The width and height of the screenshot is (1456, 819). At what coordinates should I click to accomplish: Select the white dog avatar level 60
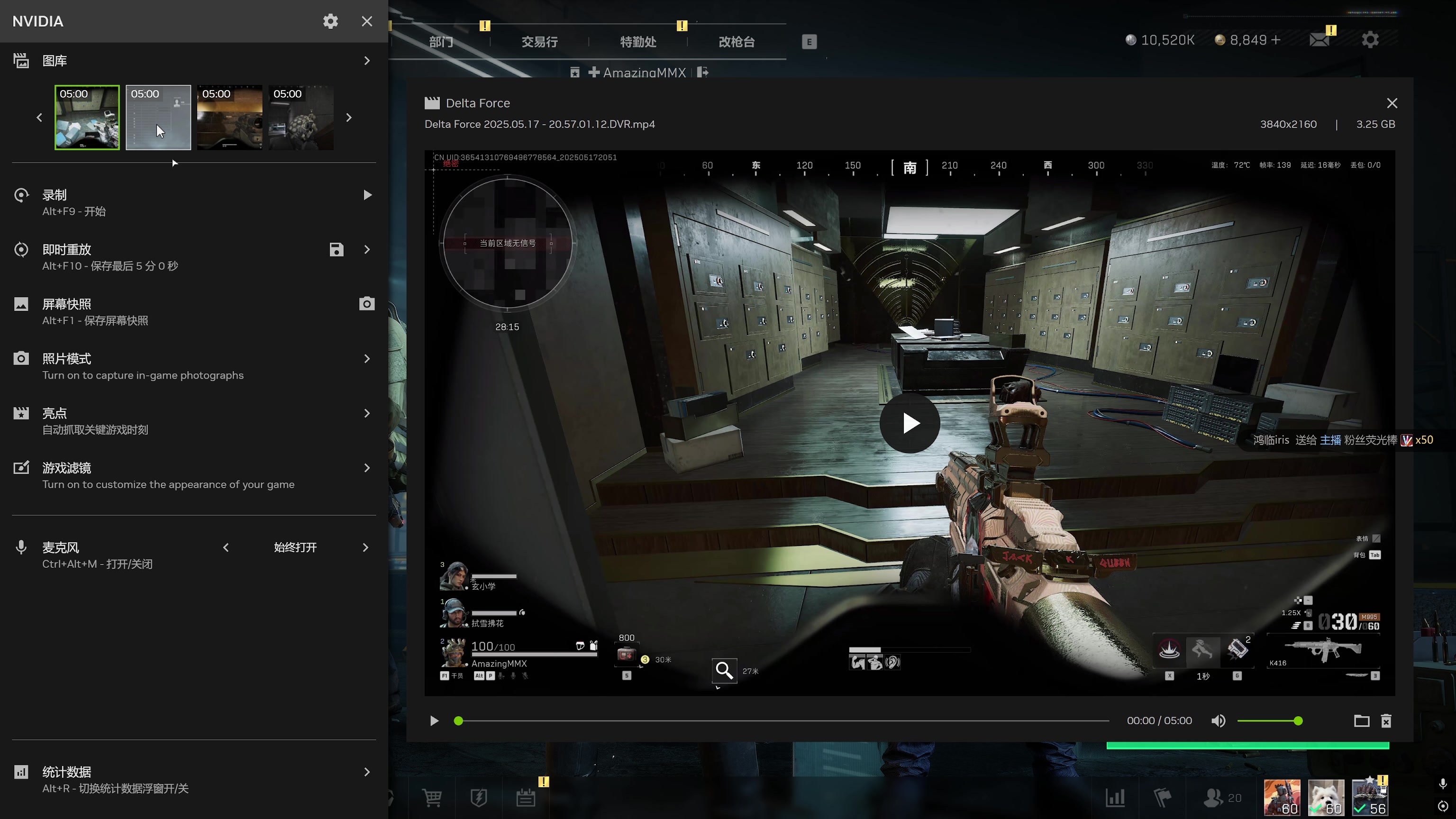(x=1326, y=798)
